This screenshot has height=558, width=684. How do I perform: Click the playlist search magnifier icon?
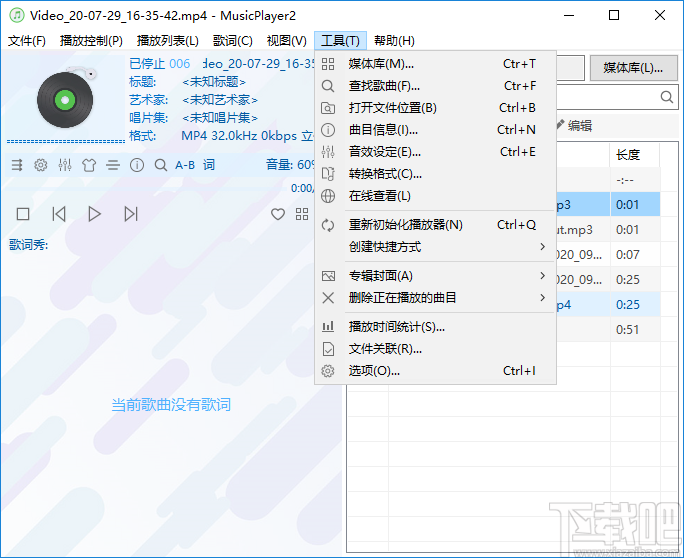(x=667, y=97)
